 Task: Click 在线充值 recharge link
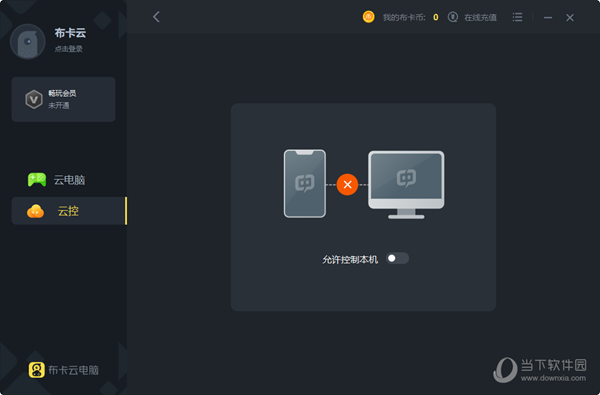coord(481,18)
